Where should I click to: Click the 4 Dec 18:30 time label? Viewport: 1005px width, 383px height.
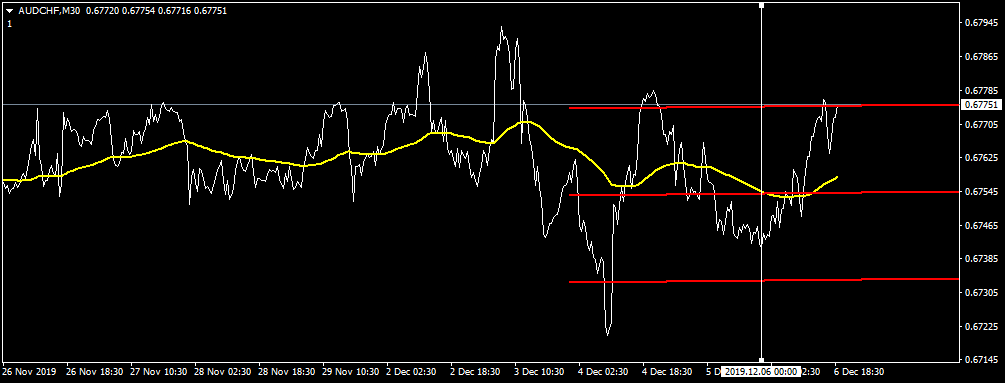667,371
